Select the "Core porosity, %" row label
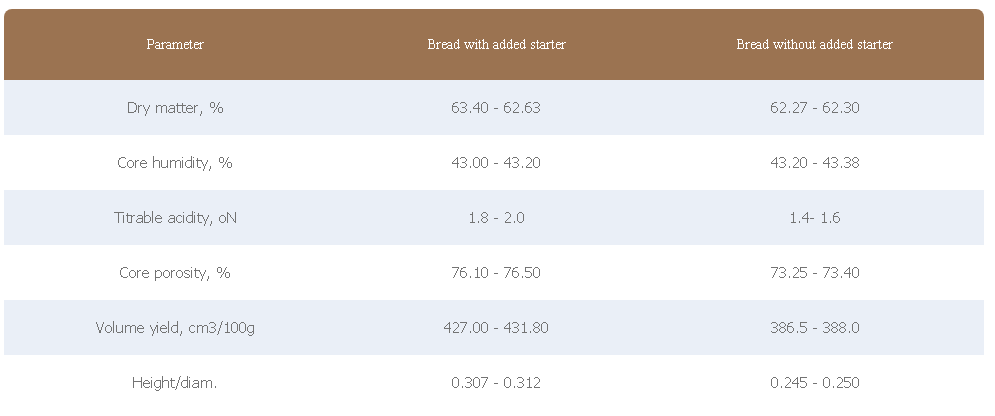 [x=175, y=273]
